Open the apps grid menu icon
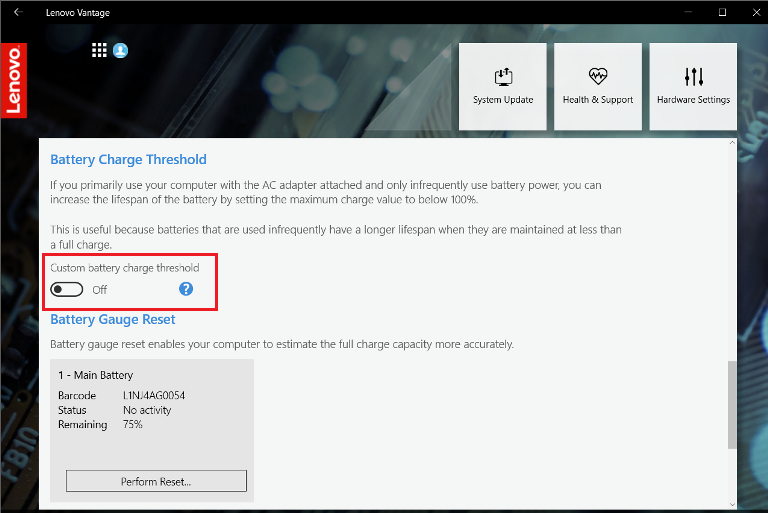Viewport: 768px width, 513px height. [99, 50]
